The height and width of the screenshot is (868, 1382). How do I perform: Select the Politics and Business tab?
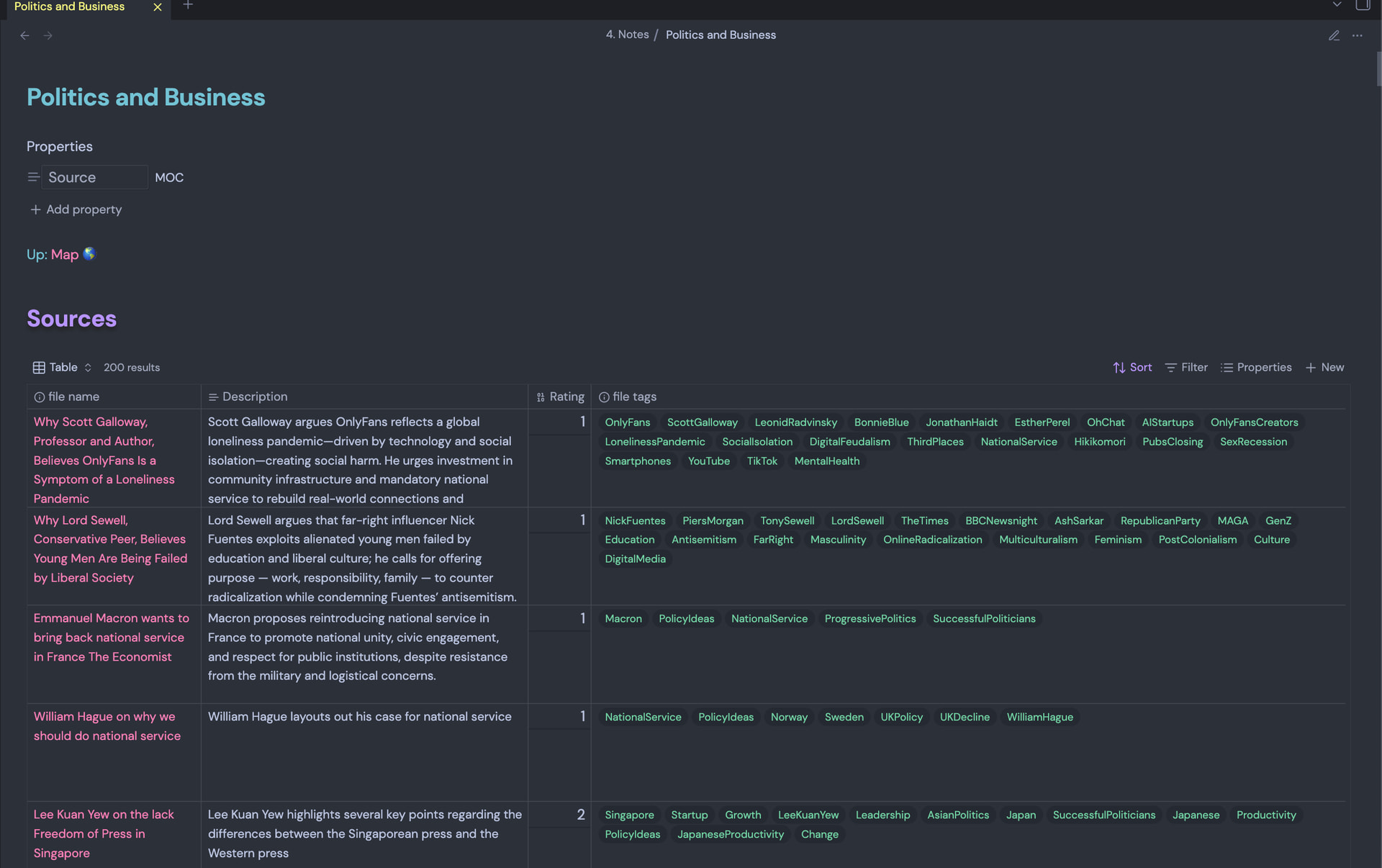pyautogui.click(x=70, y=6)
